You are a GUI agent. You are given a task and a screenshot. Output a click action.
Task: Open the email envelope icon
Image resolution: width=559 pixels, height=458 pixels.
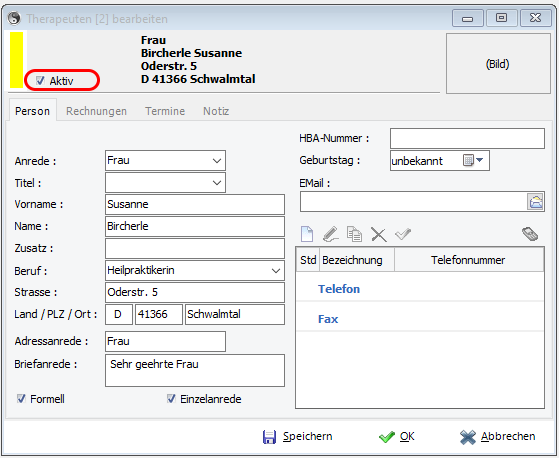click(x=535, y=202)
